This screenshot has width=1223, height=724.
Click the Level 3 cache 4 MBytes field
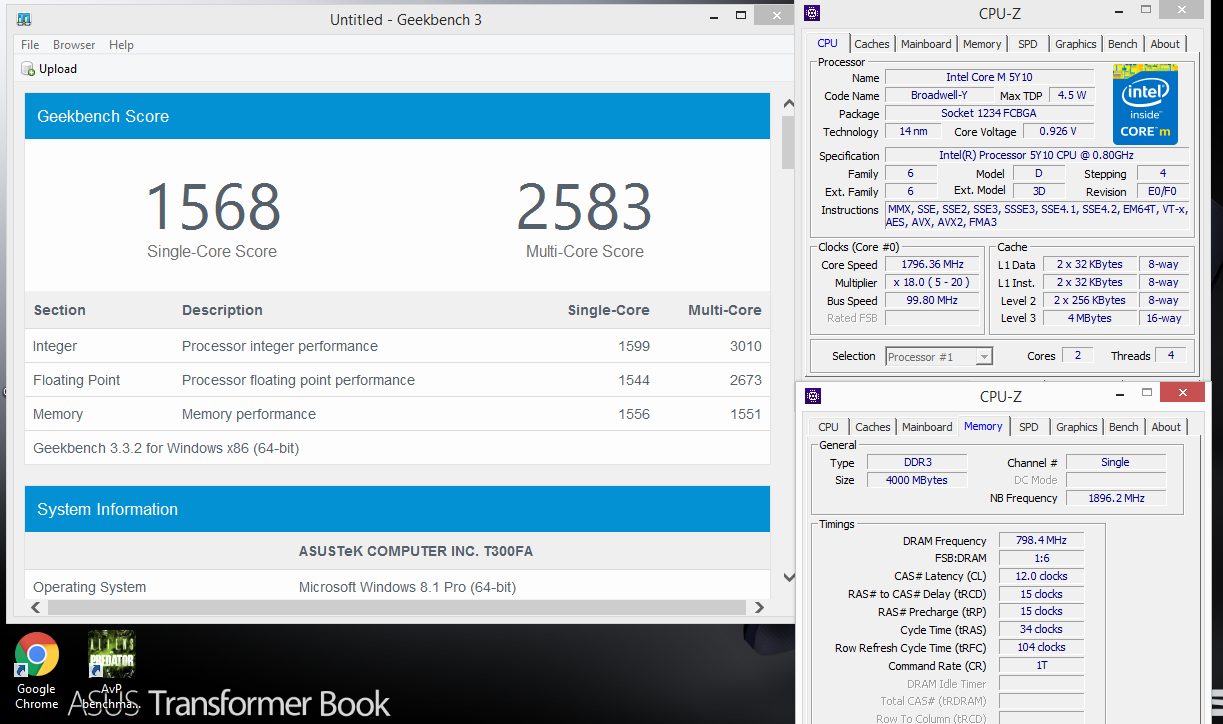point(1089,318)
